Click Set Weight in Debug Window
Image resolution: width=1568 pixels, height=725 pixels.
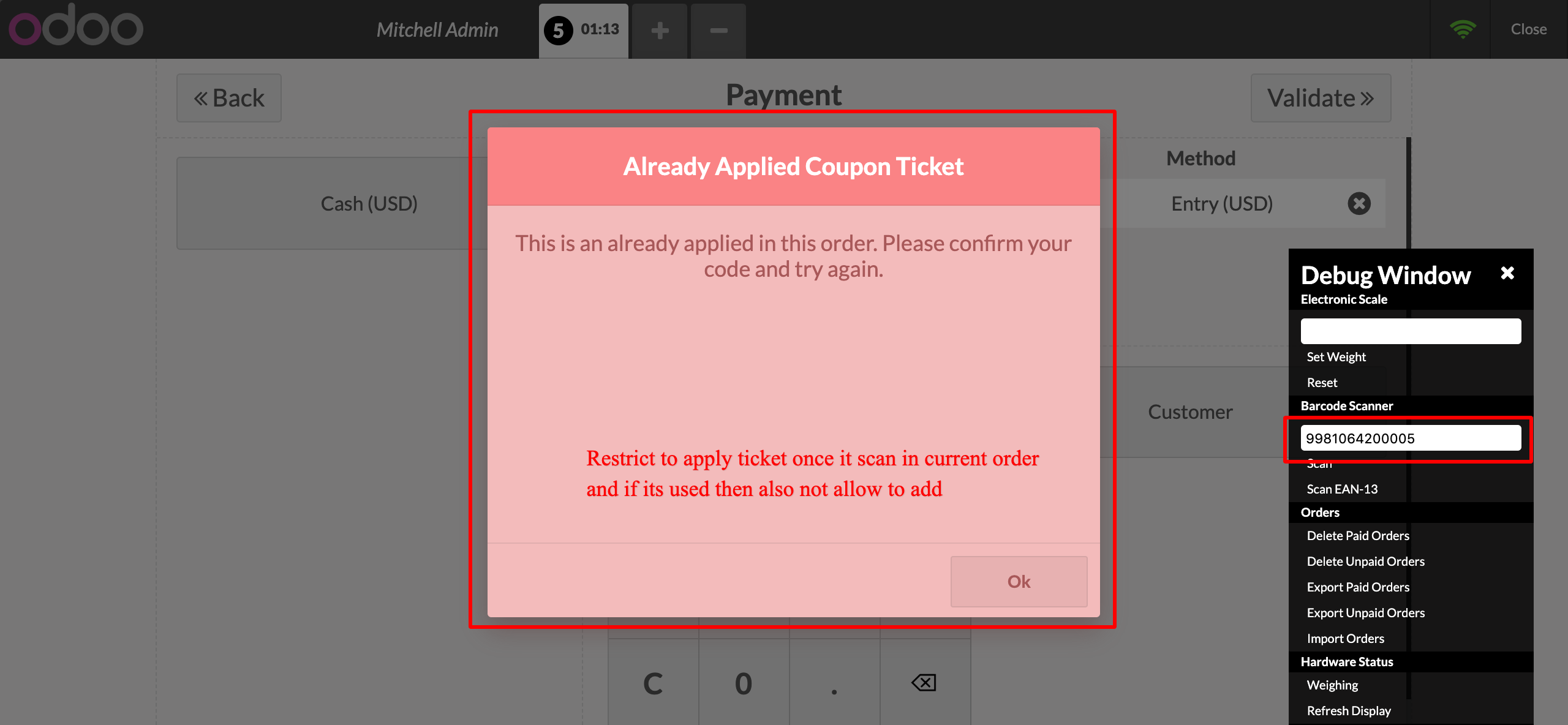(x=1336, y=357)
